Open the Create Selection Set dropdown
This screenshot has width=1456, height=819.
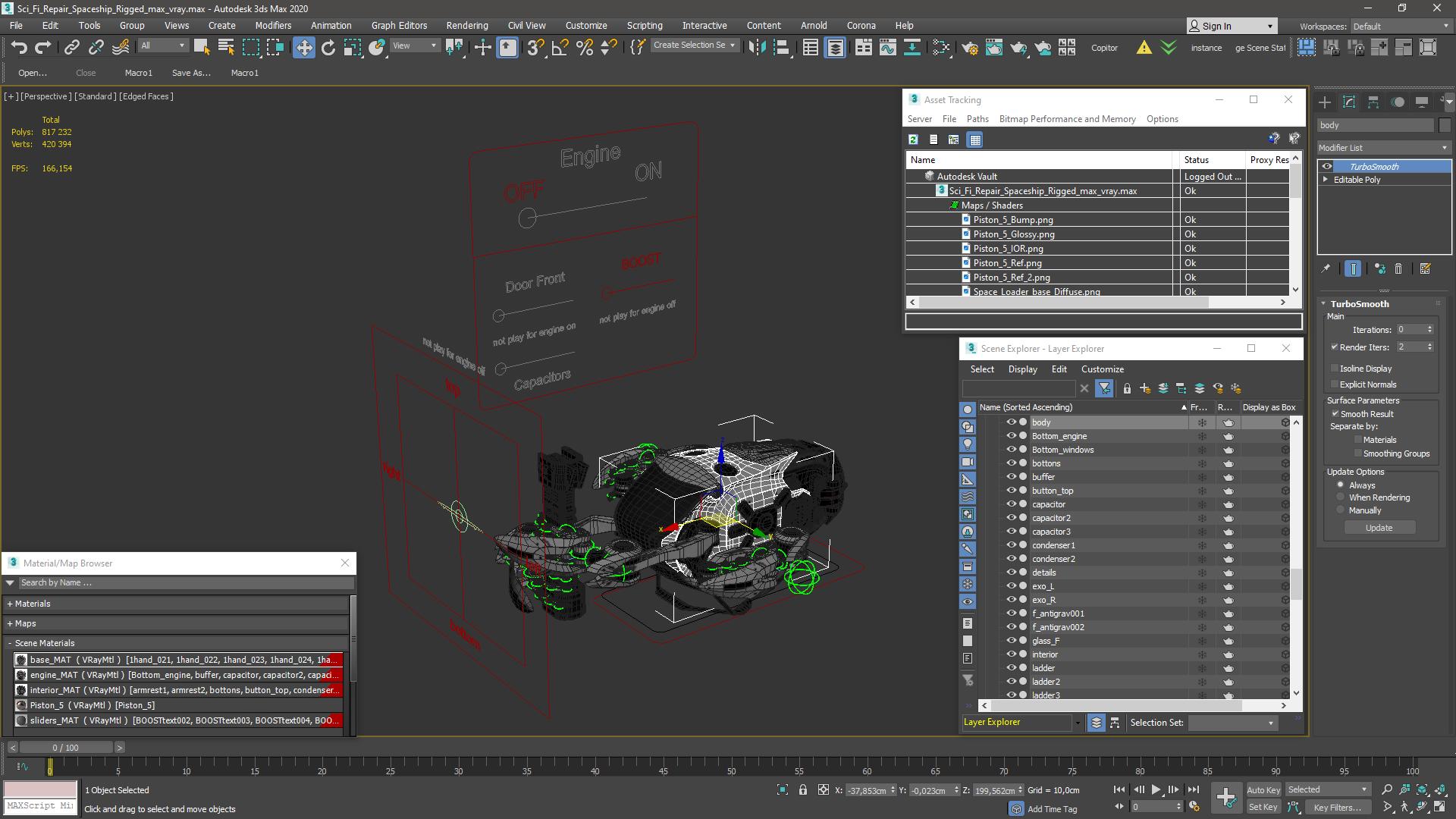(695, 45)
